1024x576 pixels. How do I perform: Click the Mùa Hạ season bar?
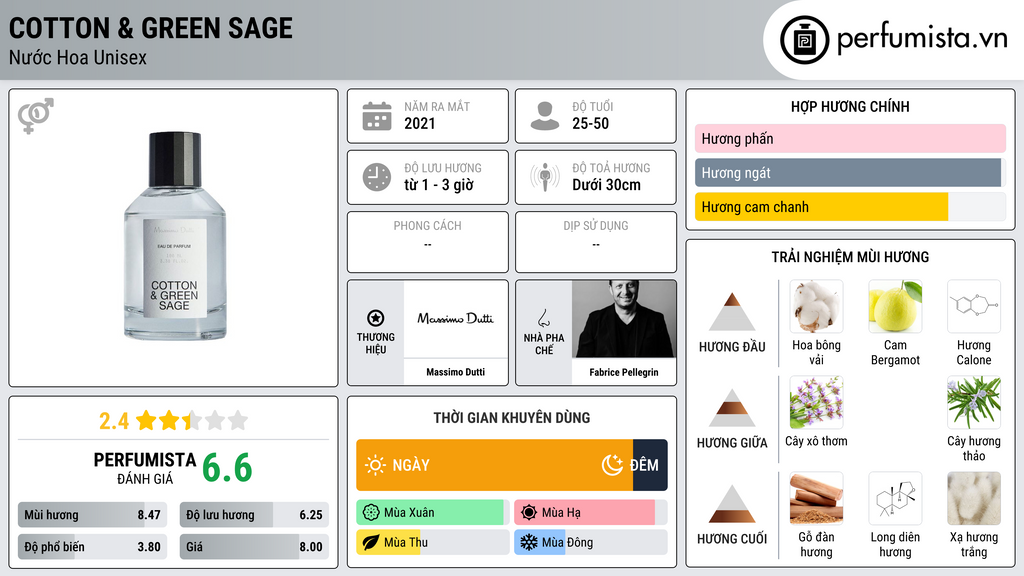(590, 513)
